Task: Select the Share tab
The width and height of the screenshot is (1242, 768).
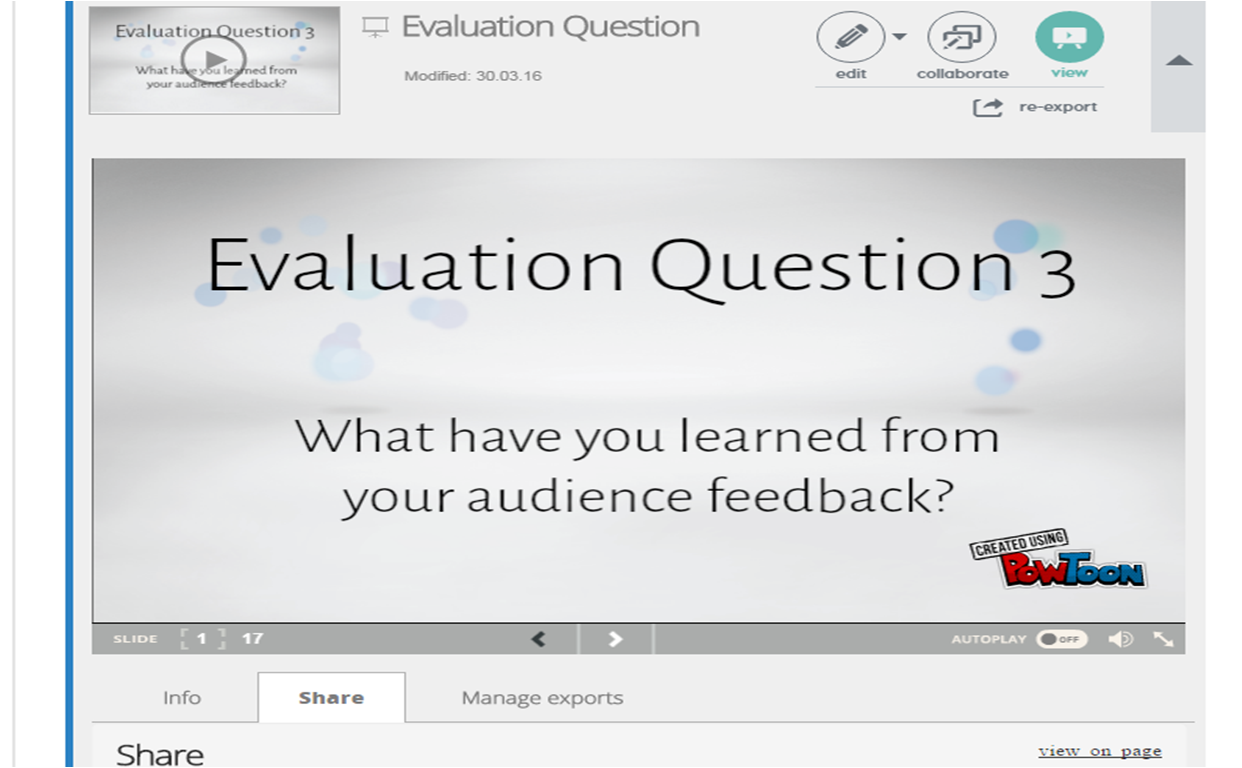Action: click(331, 698)
